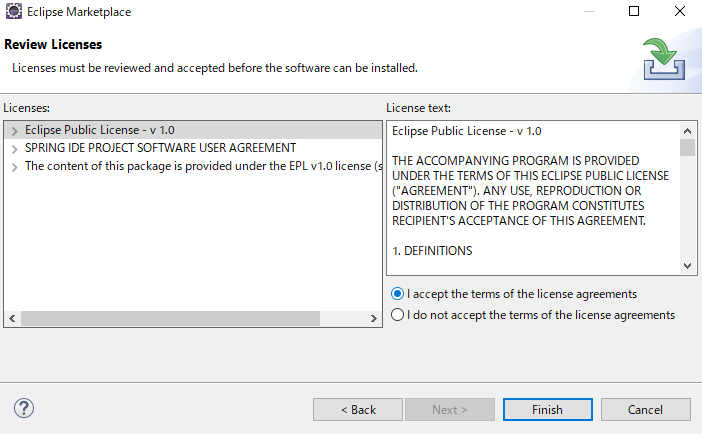Viewport: 702px width, 434px height.
Task: Go back with the Back button
Action: click(358, 409)
